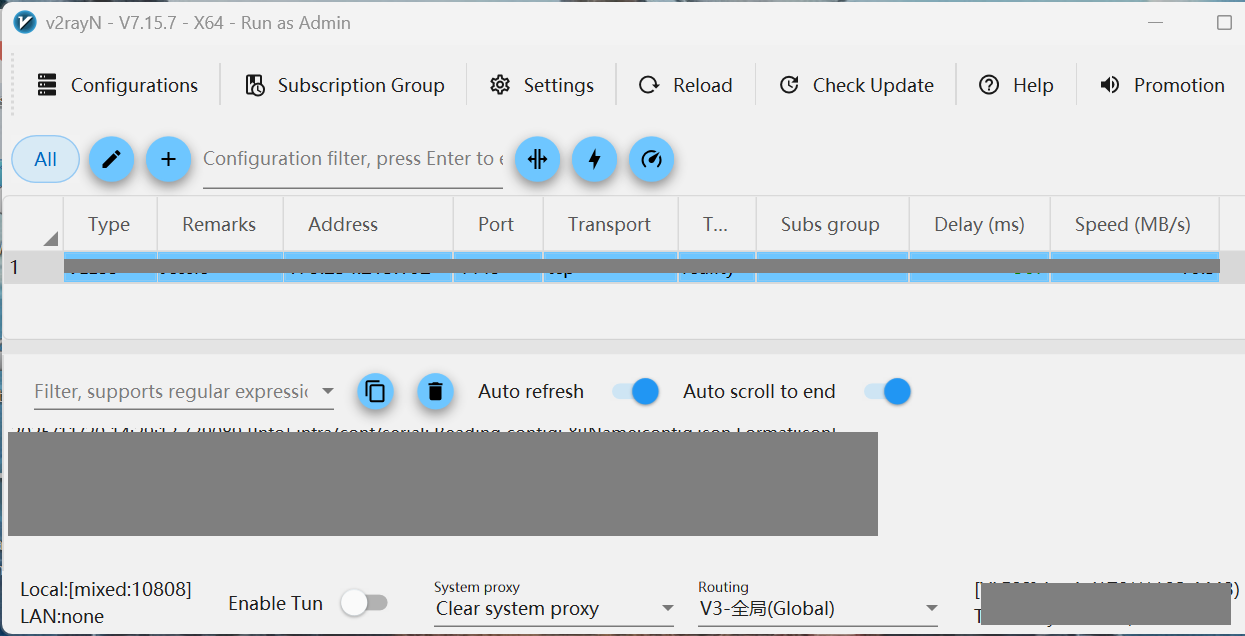Click the Check Update button

click(x=856, y=85)
